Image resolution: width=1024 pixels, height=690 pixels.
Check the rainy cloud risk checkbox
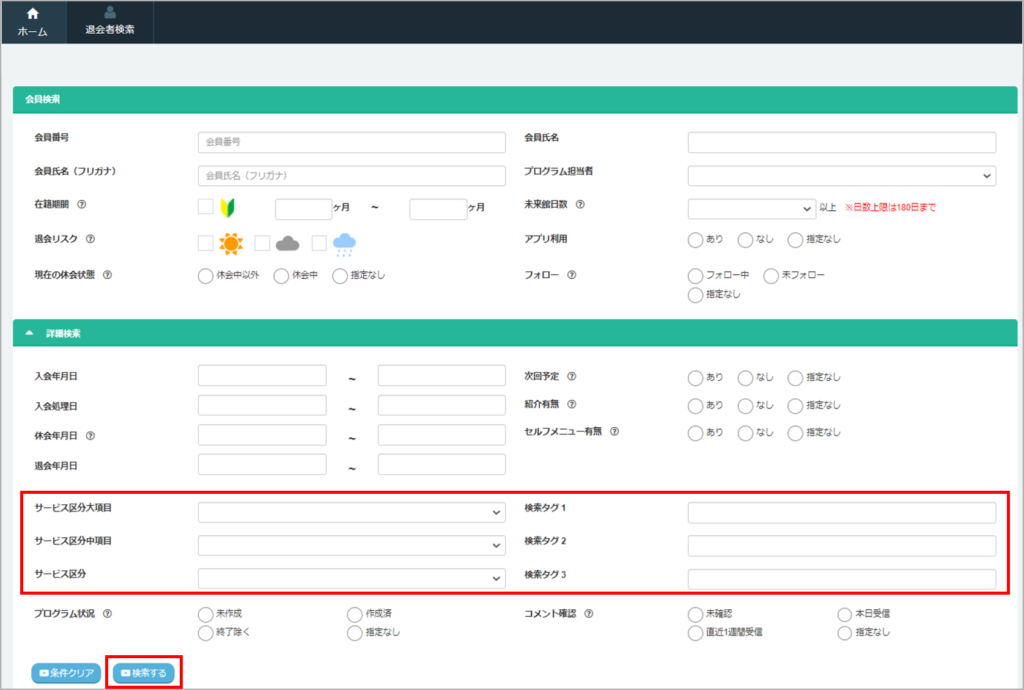click(x=319, y=243)
